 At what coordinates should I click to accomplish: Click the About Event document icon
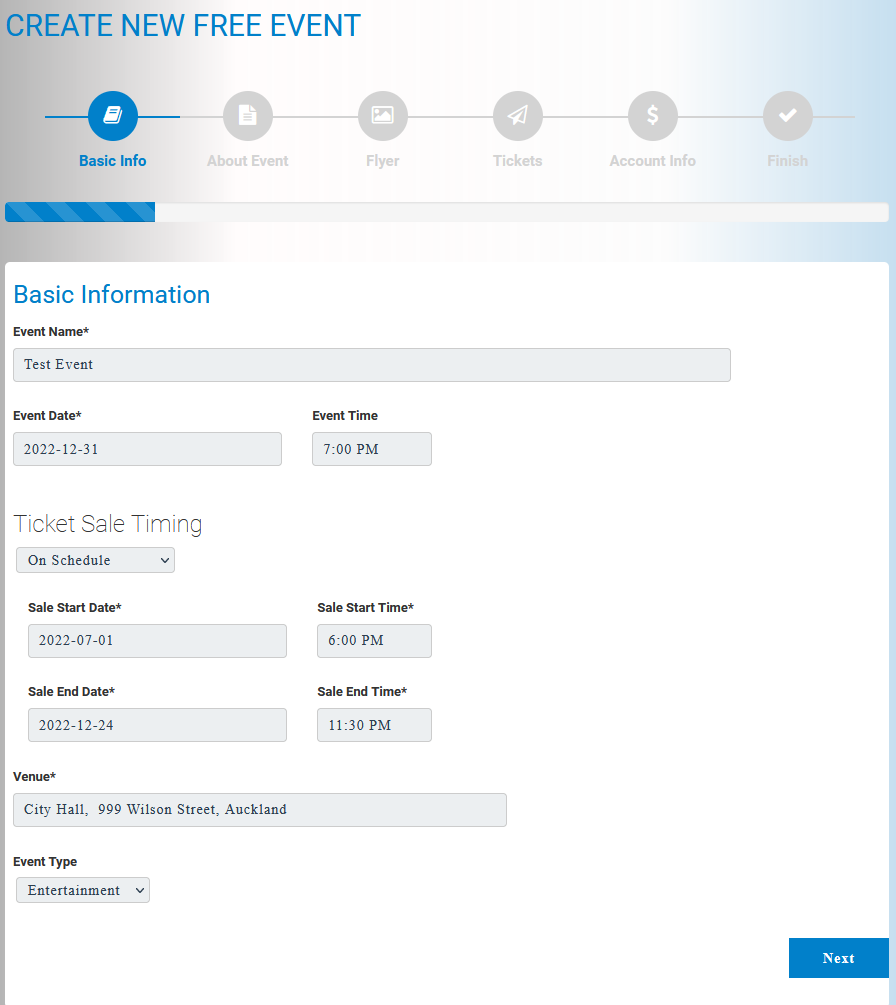(247, 116)
